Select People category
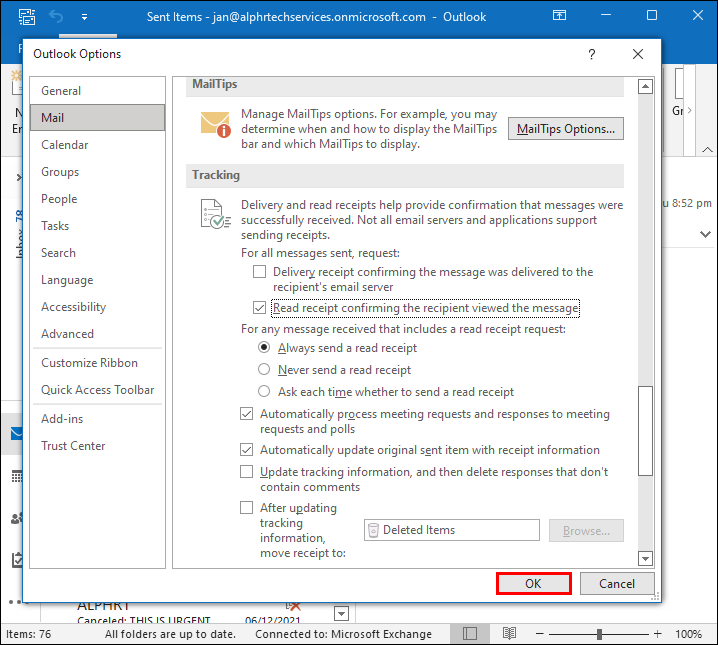The height and width of the screenshot is (645, 718). (x=98, y=199)
